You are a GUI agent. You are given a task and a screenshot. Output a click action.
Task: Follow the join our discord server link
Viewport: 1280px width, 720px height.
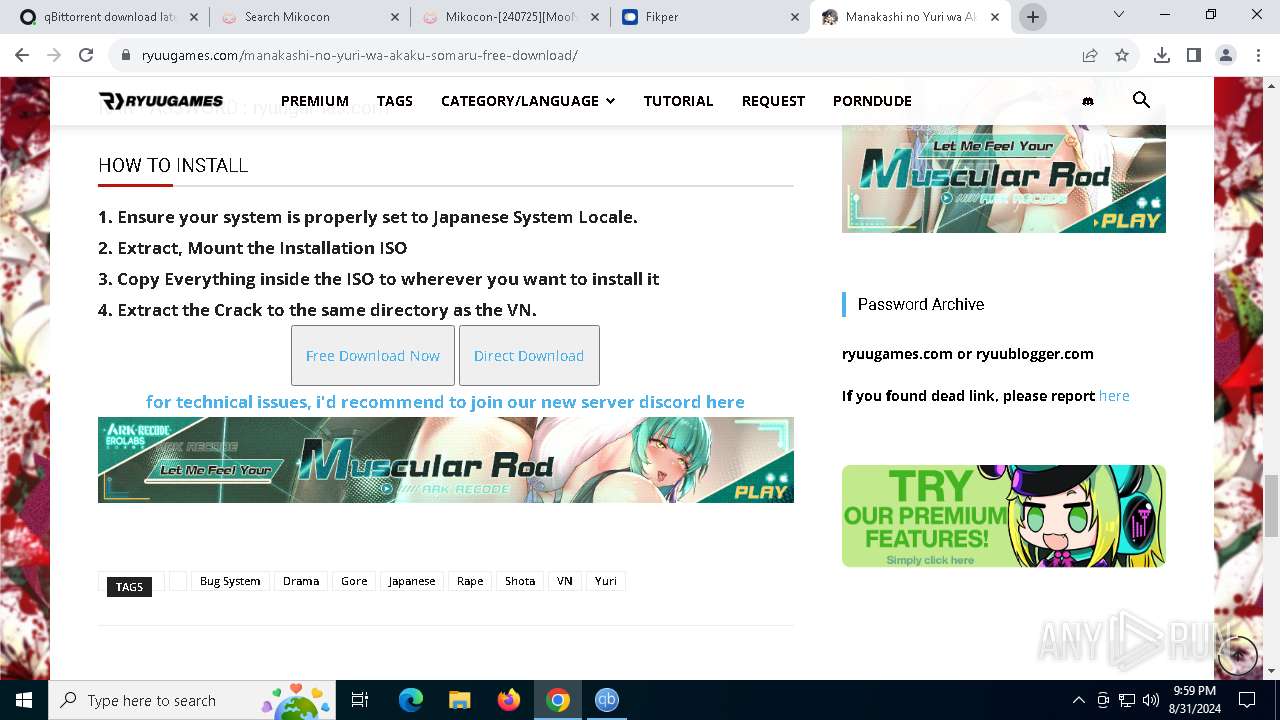point(445,402)
